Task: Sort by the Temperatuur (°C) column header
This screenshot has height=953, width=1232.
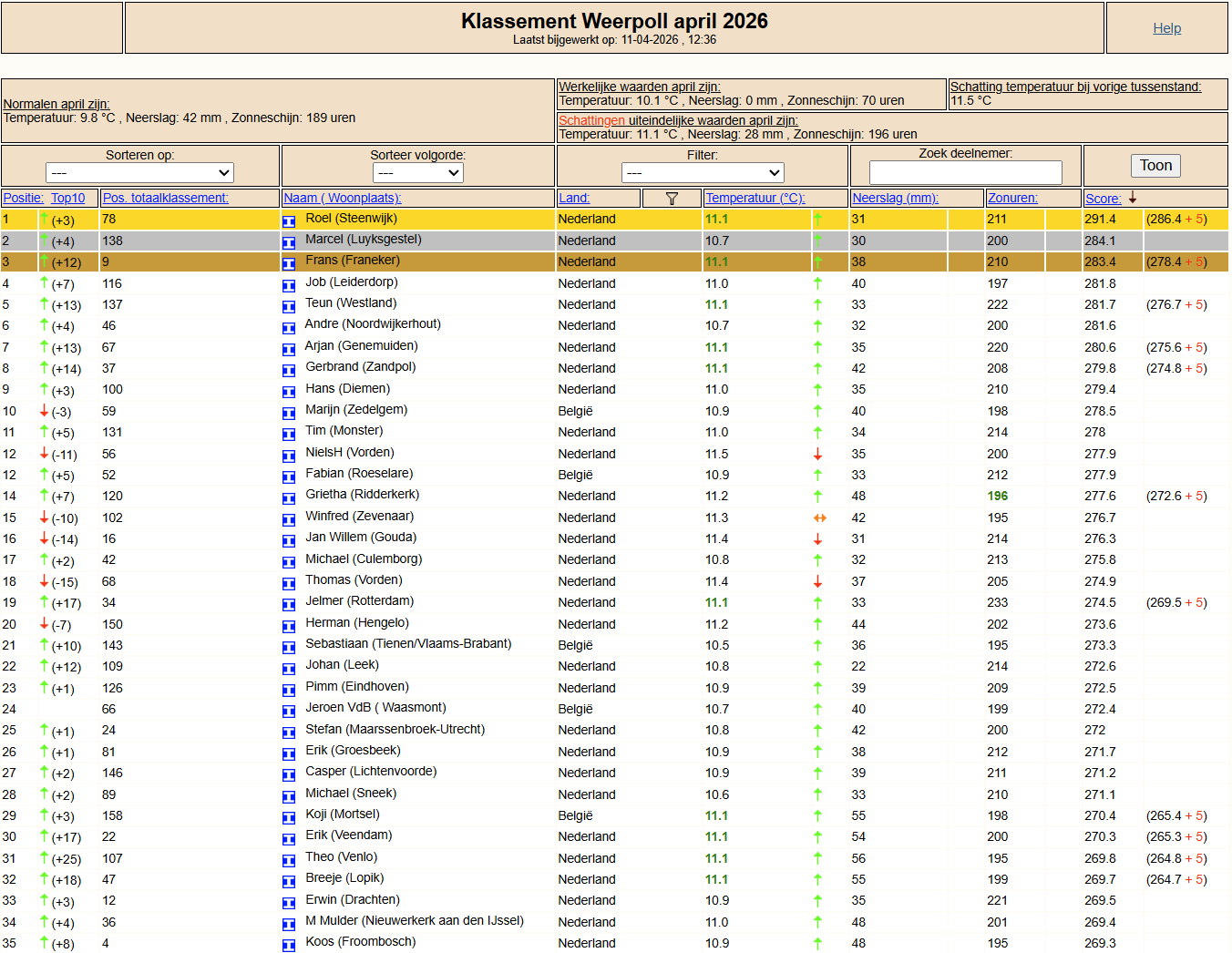Action: tap(755, 198)
